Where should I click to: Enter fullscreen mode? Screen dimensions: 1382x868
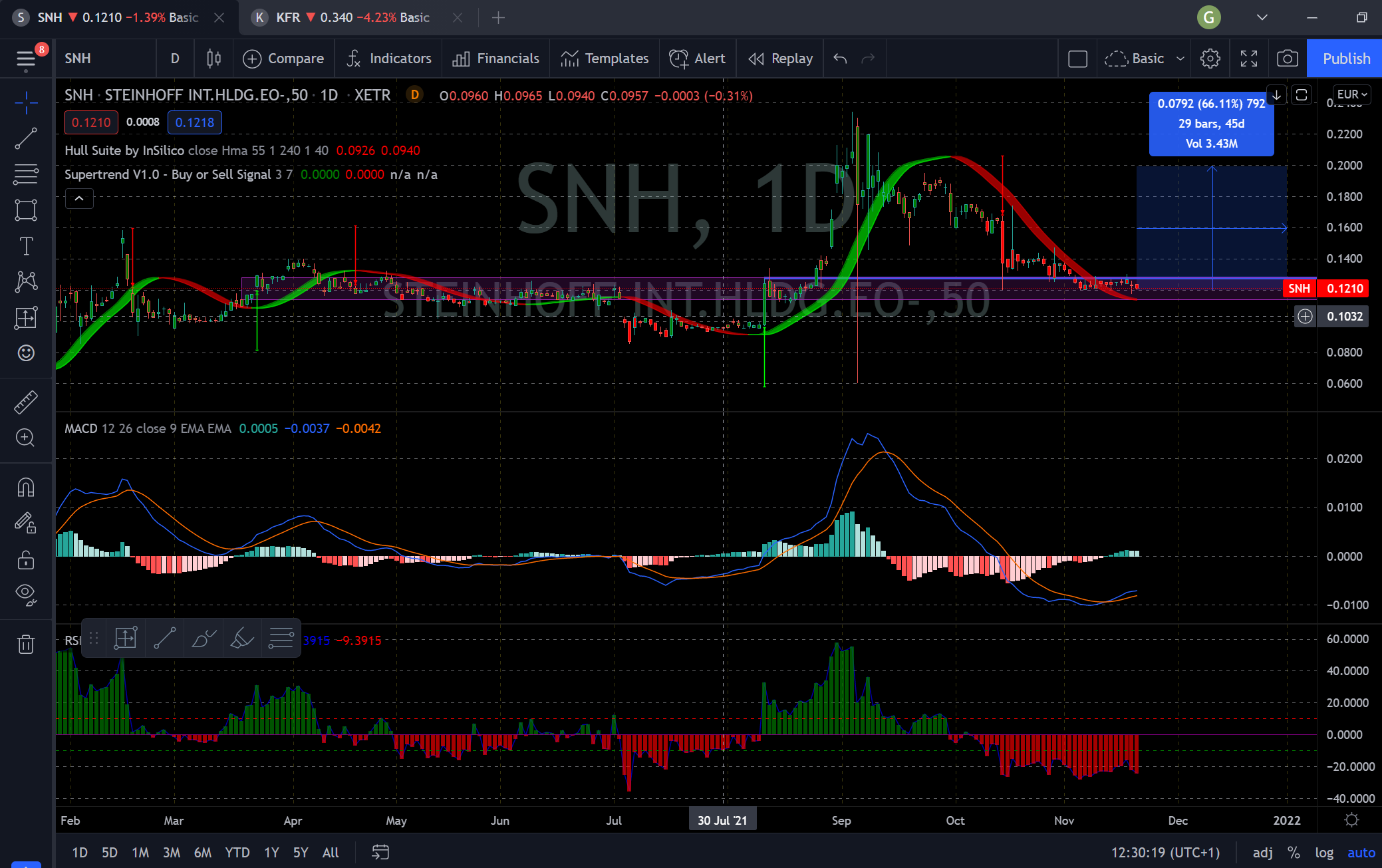click(1249, 59)
